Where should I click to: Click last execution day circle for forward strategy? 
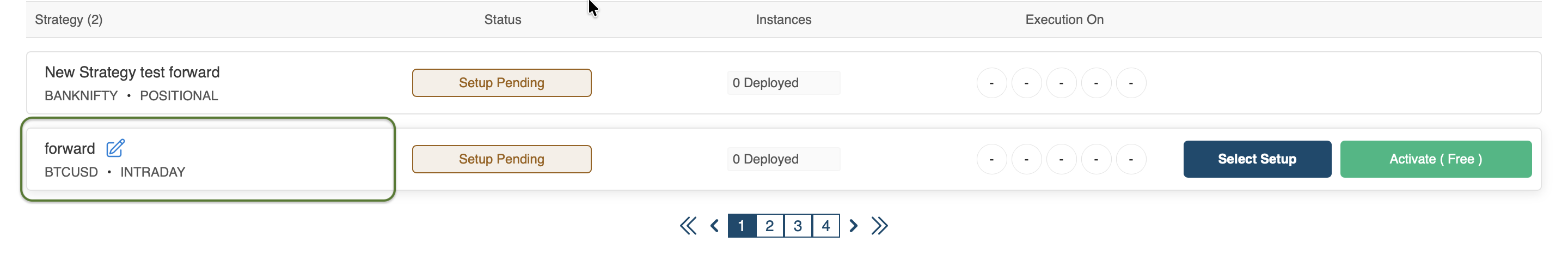click(x=1131, y=160)
